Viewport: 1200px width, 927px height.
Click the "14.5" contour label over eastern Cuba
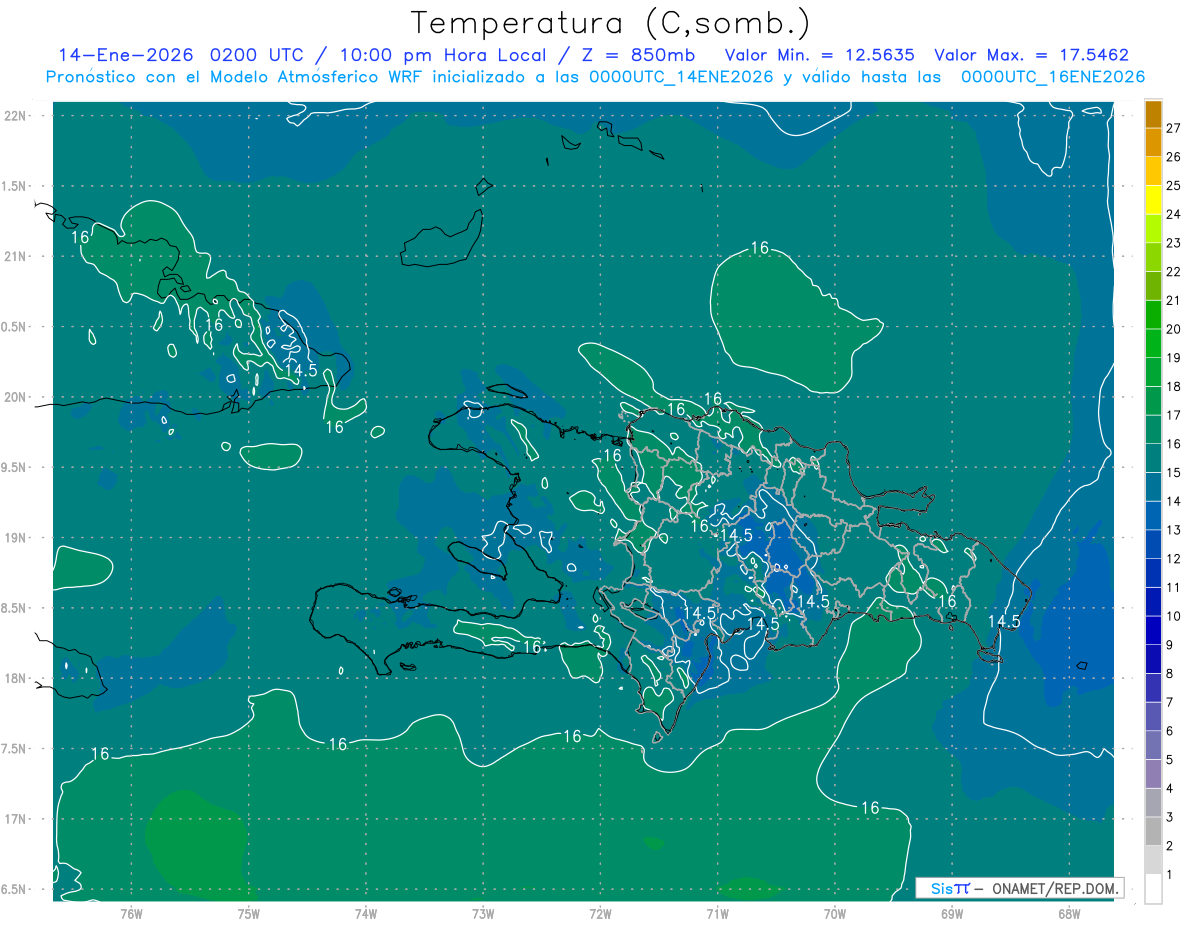(x=301, y=370)
